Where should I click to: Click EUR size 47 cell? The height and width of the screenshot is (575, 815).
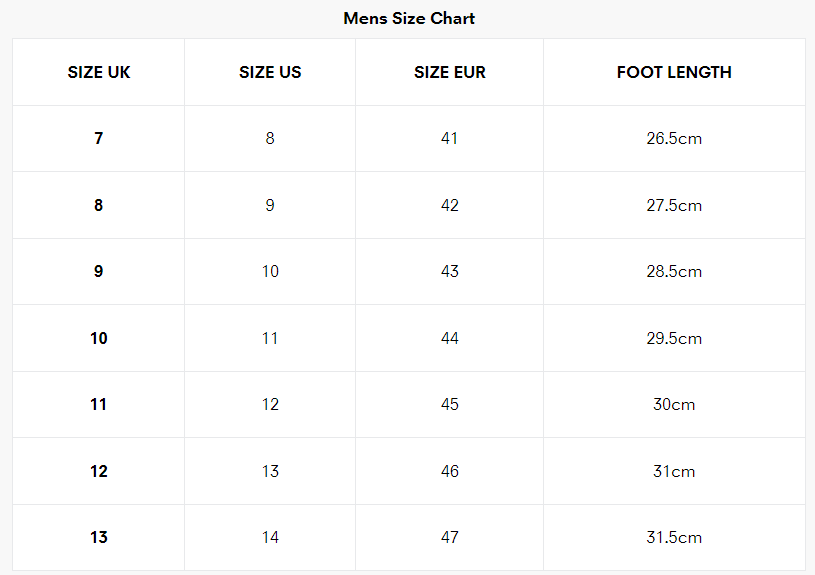(450, 538)
